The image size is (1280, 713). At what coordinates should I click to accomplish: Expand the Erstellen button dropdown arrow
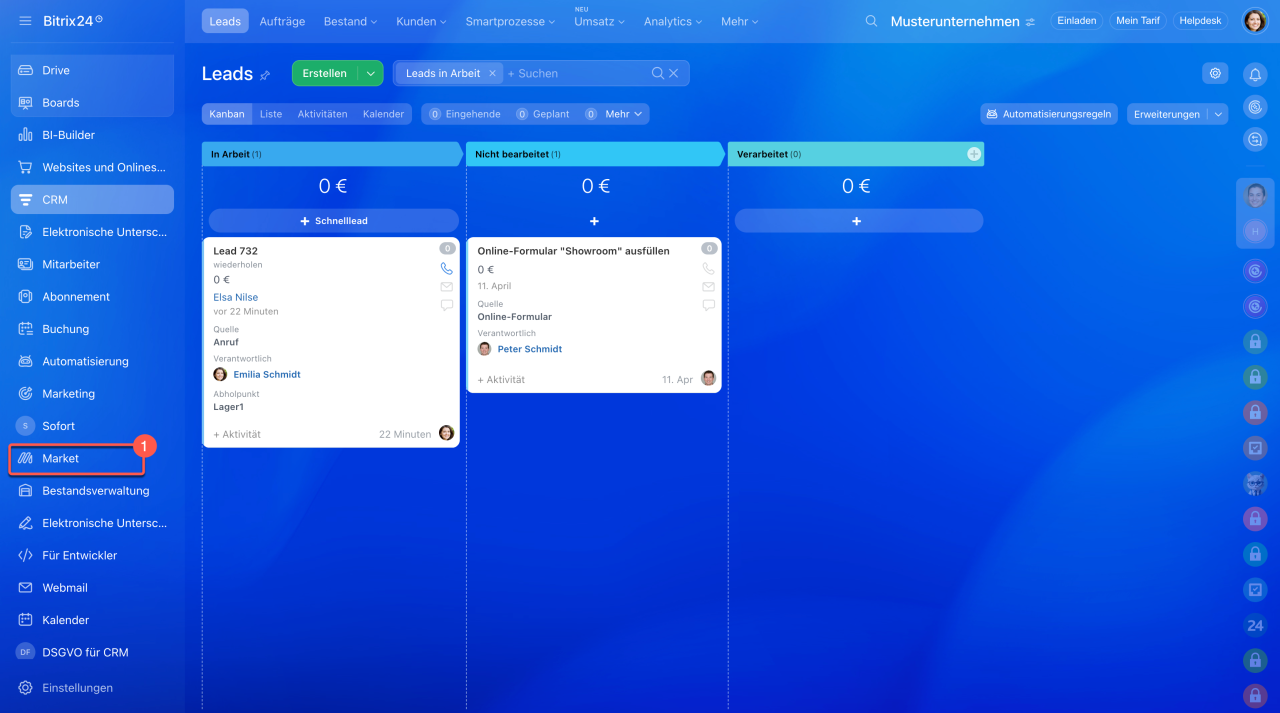point(370,73)
